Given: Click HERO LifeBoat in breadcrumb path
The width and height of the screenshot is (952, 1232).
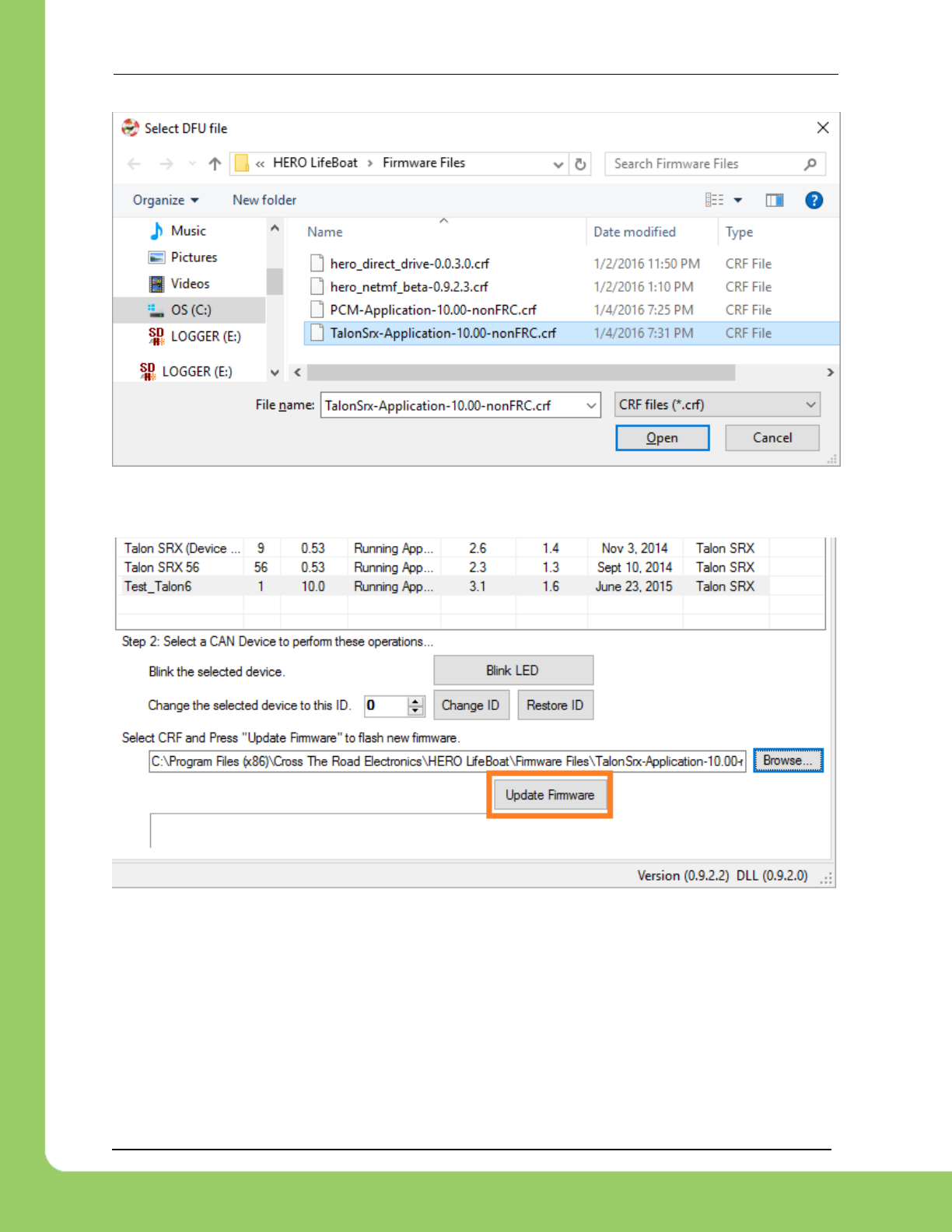Looking at the screenshot, I should pos(315,163).
